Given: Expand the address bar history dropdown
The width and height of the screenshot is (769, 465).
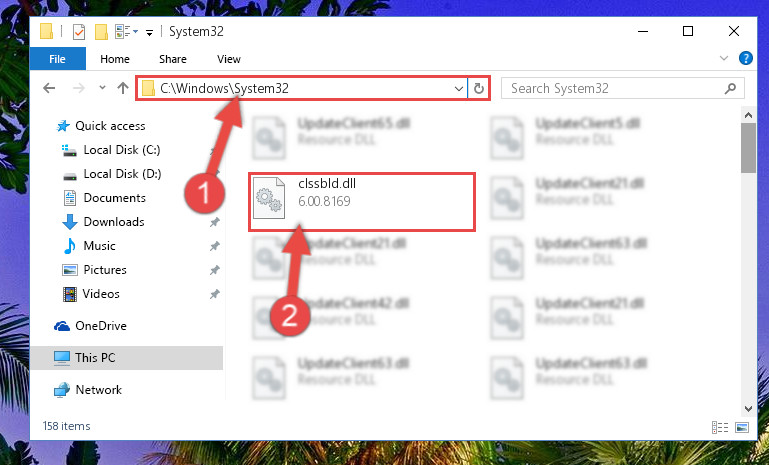Looking at the screenshot, I should point(459,89).
